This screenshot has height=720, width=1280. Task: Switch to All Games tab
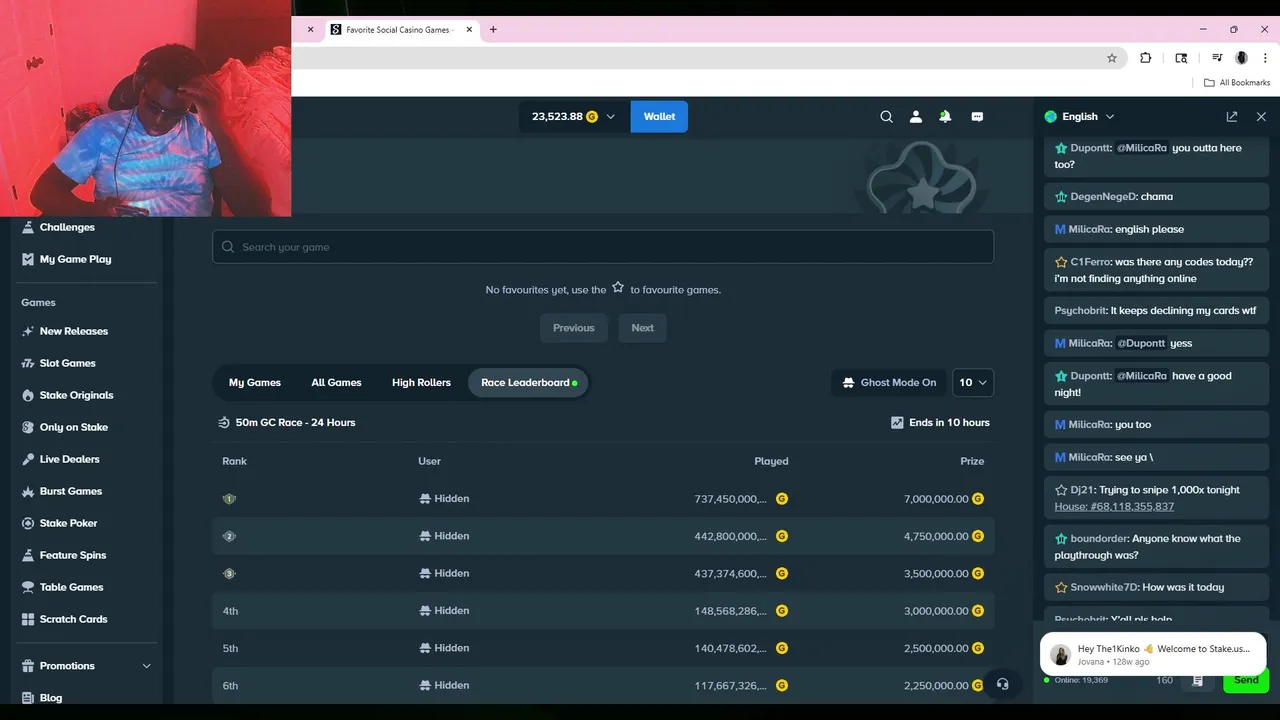pyautogui.click(x=336, y=383)
